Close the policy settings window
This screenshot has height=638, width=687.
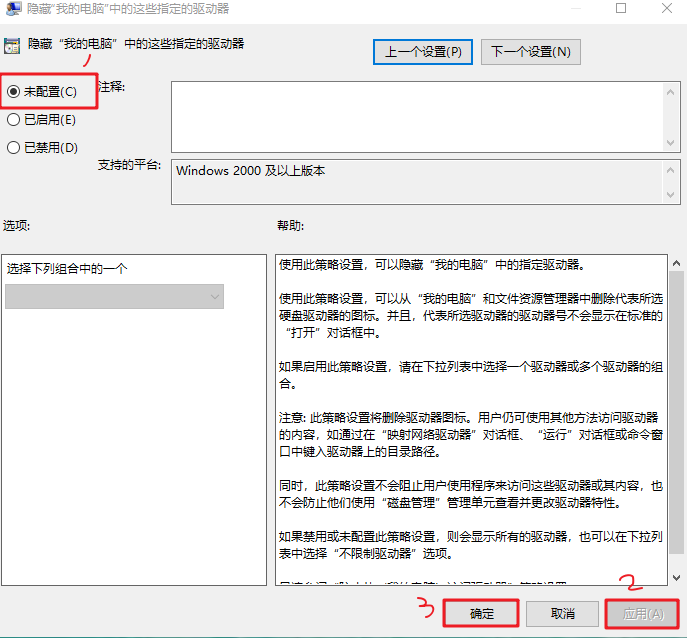point(666,8)
